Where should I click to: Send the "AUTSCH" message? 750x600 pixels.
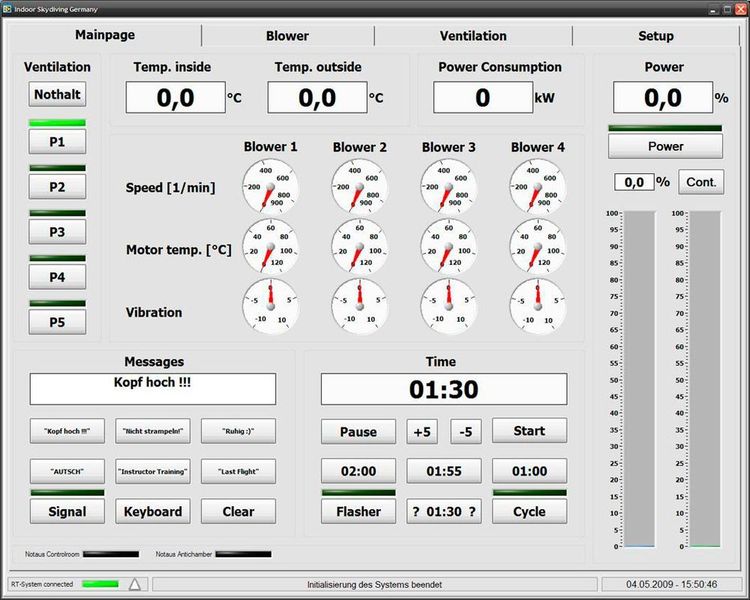point(67,471)
